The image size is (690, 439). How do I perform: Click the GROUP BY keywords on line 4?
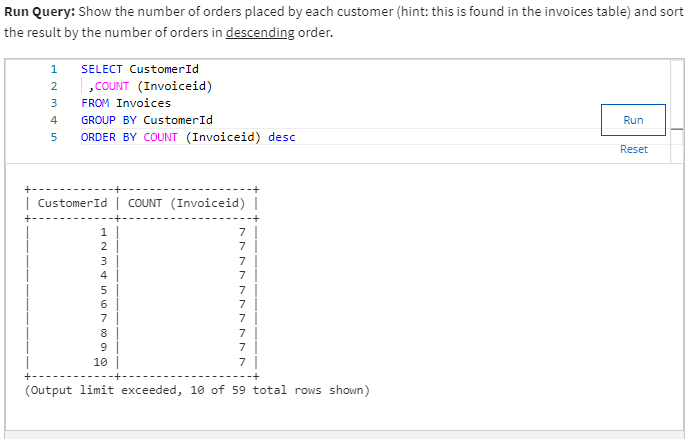click(x=108, y=120)
